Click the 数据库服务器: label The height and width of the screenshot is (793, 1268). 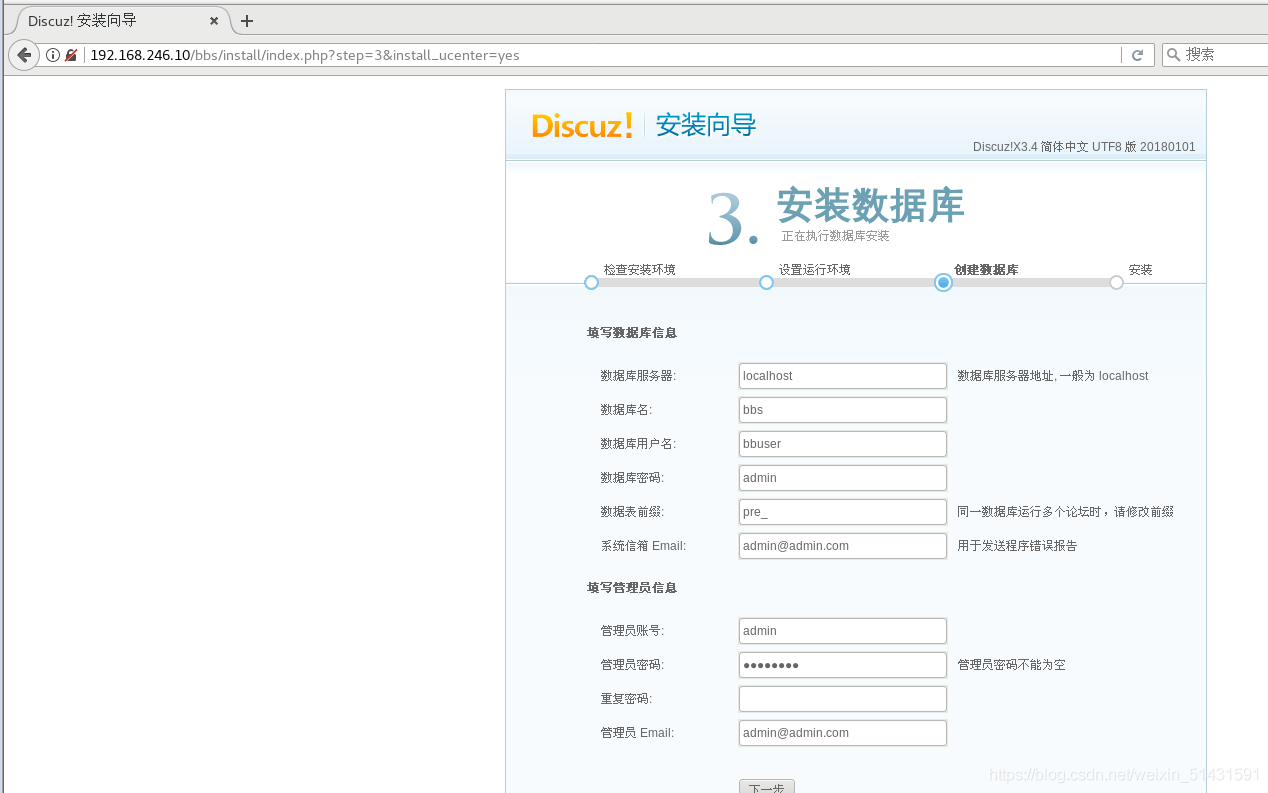point(638,376)
